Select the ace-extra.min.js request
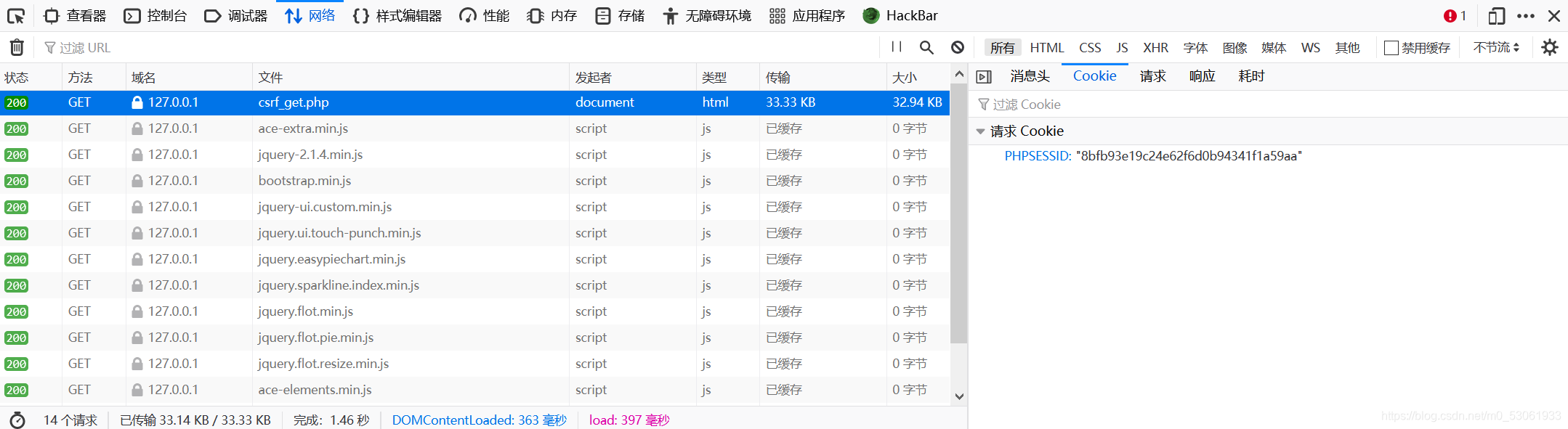Viewport: 1568px width, 429px height. click(475, 128)
